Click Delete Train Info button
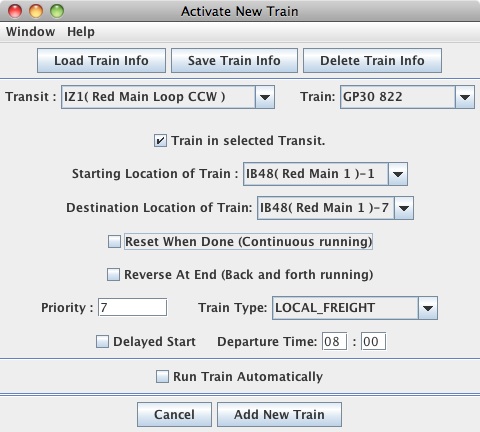Screen dimensions: 480x432 tap(372, 61)
